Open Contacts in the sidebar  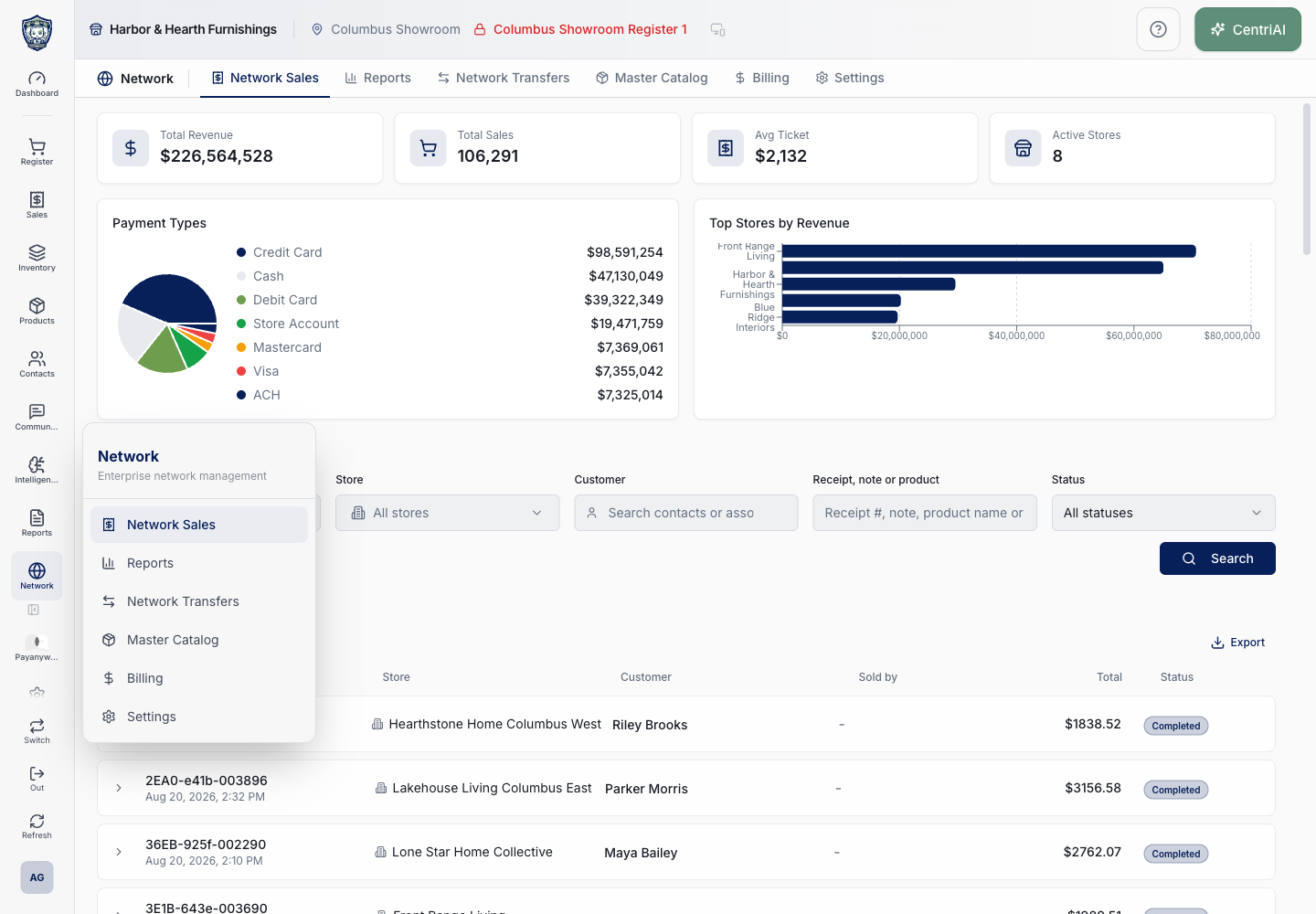(x=37, y=364)
